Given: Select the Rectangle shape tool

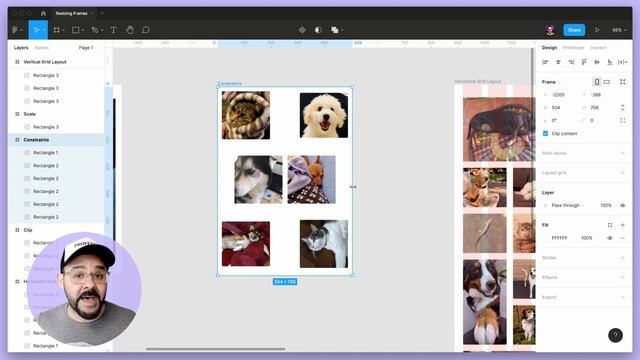Looking at the screenshot, I should pyautogui.click(x=76, y=30).
